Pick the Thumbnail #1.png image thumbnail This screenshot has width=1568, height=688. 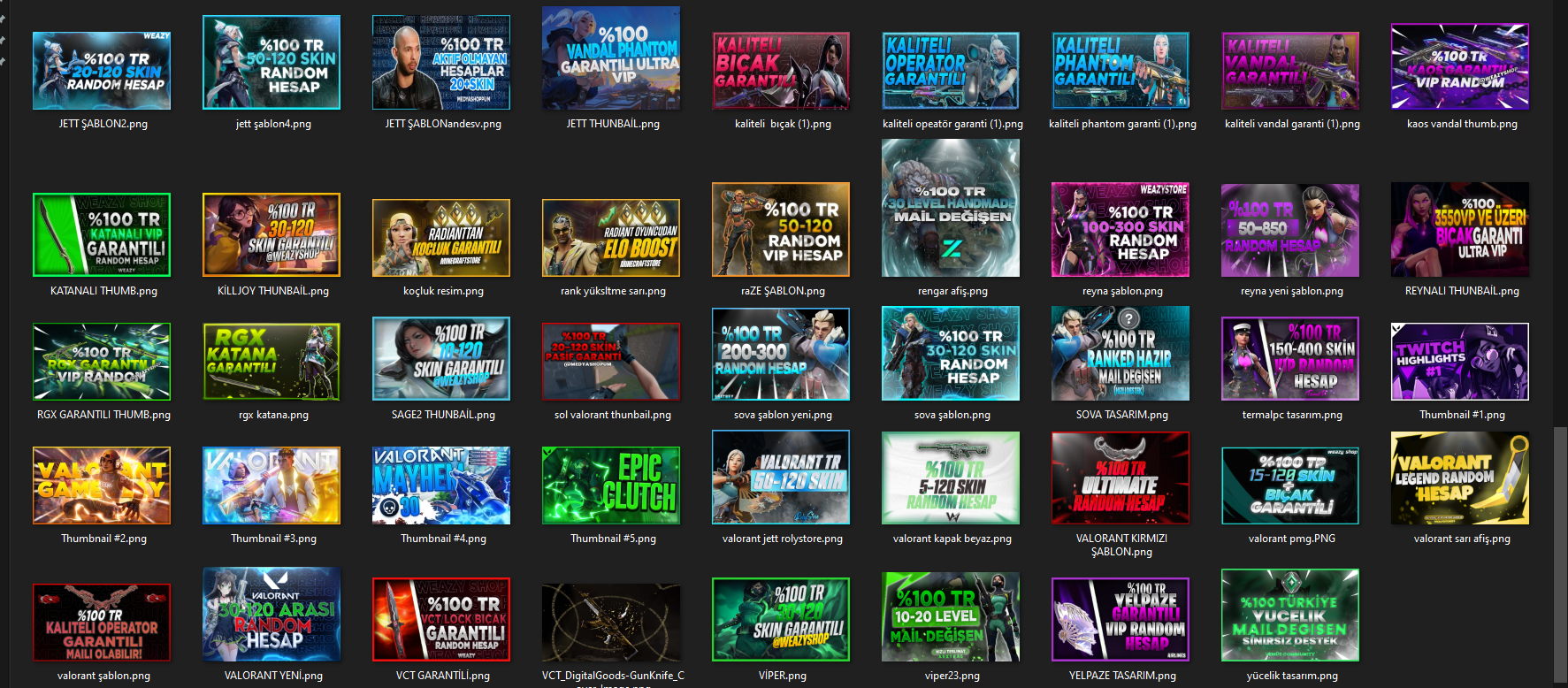[1460, 362]
